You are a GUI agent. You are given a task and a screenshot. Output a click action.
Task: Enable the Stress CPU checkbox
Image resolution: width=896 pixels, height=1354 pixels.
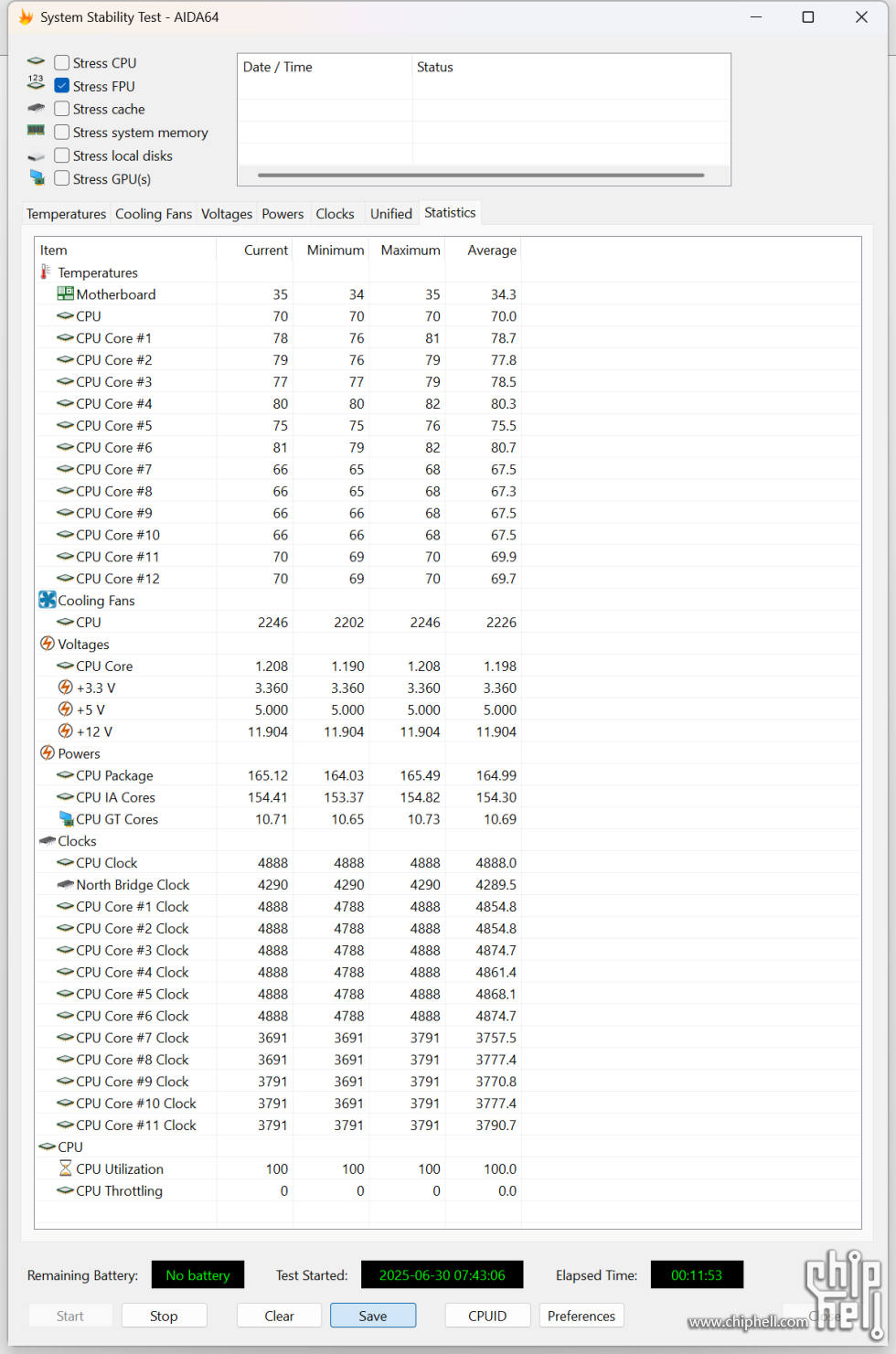(x=62, y=62)
